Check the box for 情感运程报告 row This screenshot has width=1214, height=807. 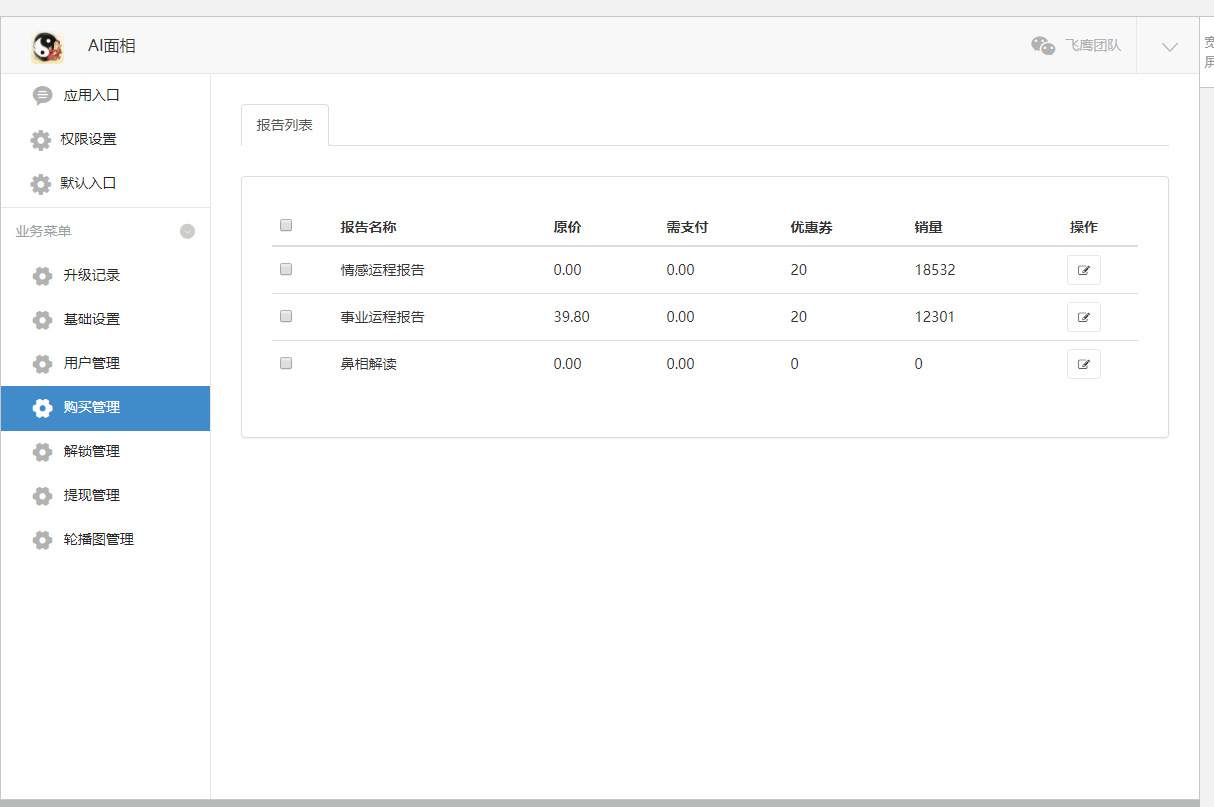tap(286, 269)
